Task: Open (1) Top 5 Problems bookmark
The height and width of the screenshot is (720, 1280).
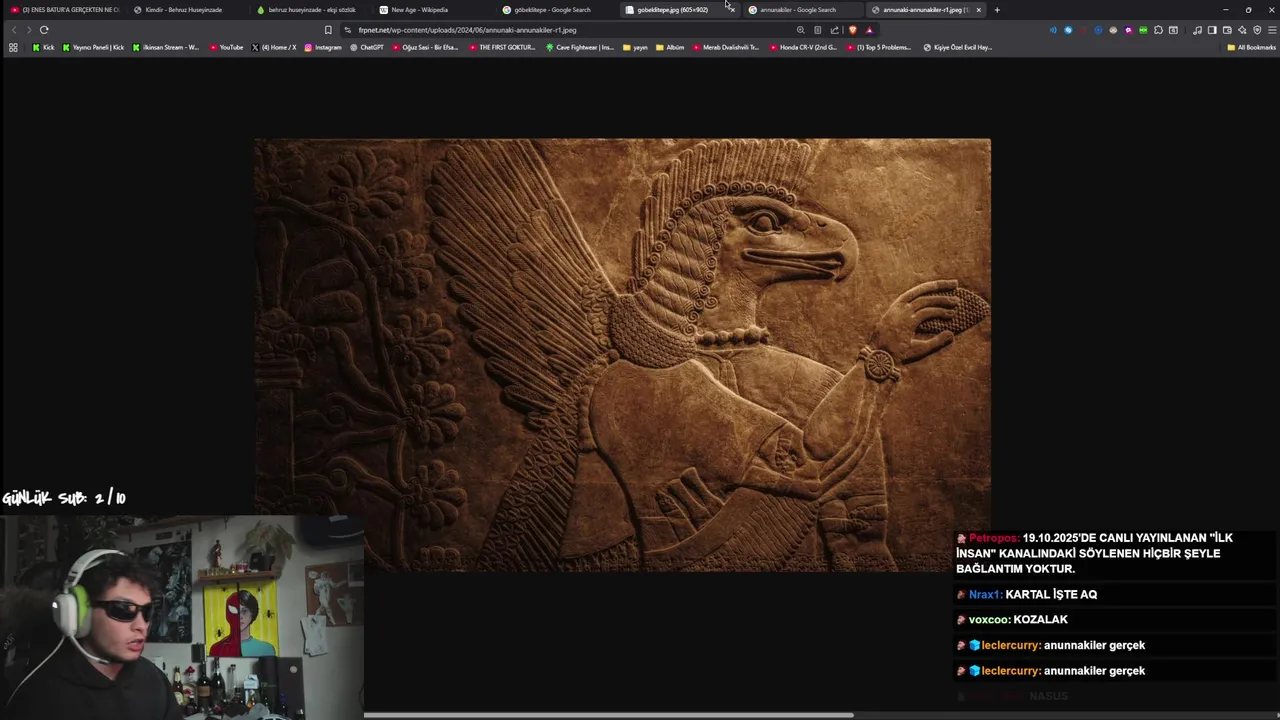Action: click(879, 47)
